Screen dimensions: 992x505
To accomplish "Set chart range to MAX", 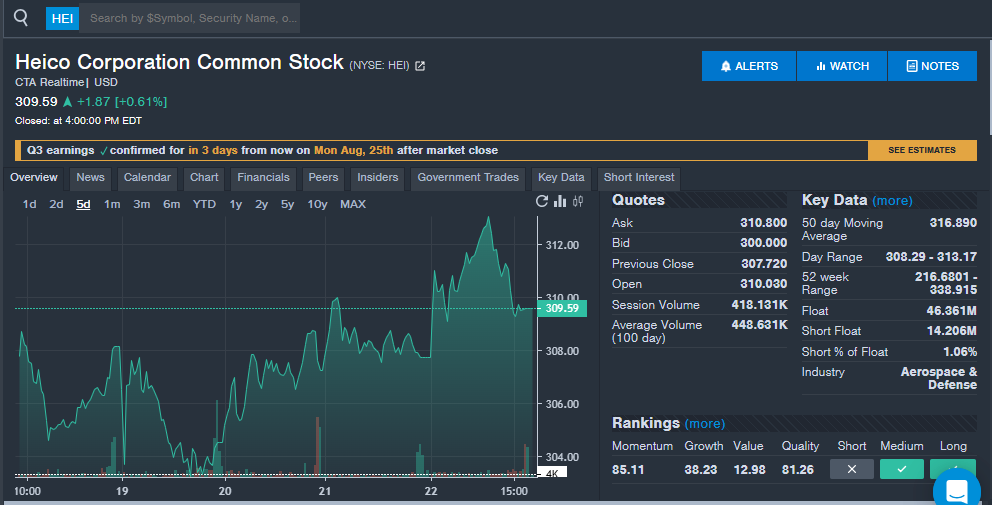I will coord(353,204).
